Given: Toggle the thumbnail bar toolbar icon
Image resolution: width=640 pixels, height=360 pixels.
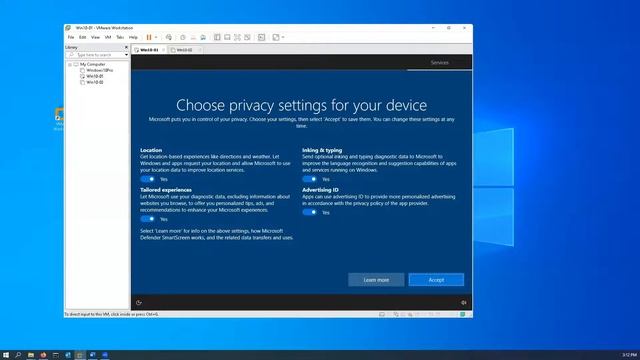Looking at the screenshot, I should [227, 37].
